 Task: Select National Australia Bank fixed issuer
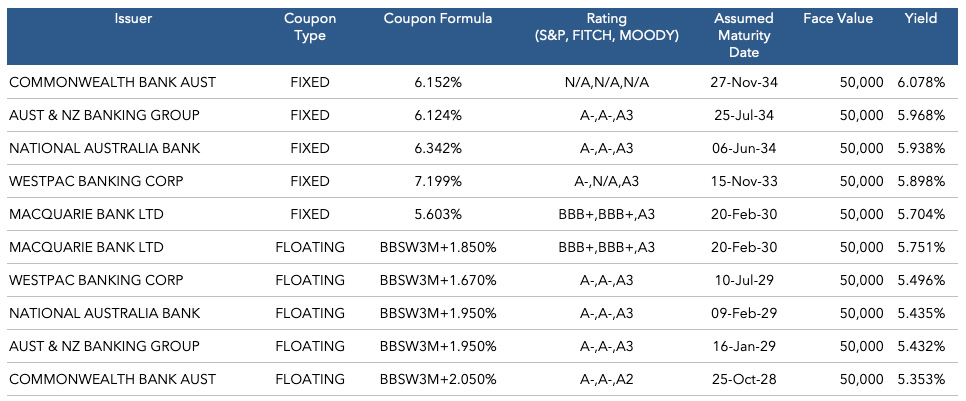click(x=105, y=148)
